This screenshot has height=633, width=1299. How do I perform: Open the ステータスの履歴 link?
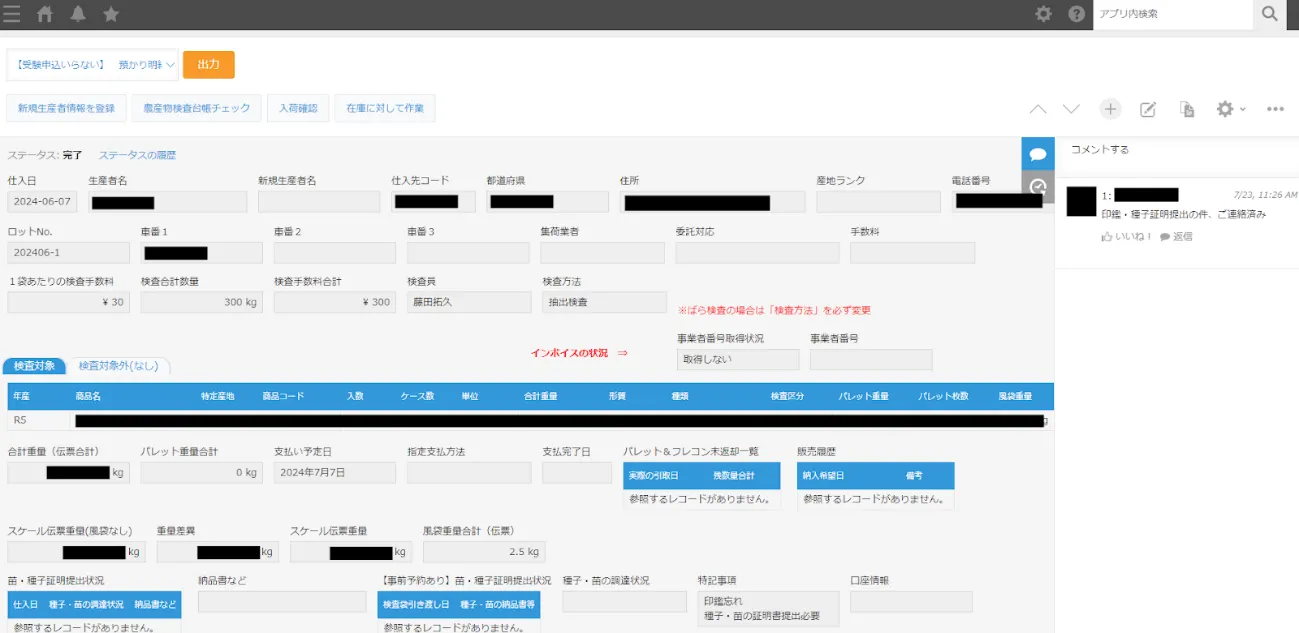pyautogui.click(x=137, y=155)
